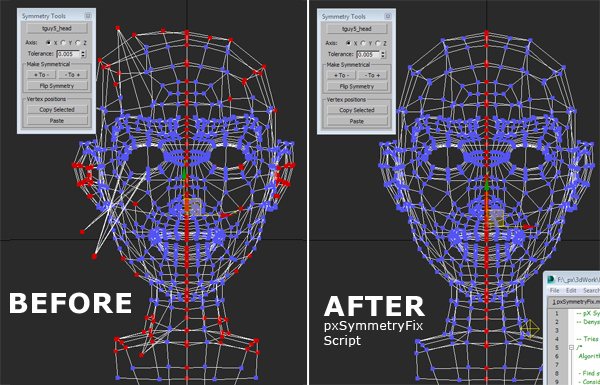
Task: Click the Tolerance spinner arrows in BEFORE panel
Action: pyautogui.click(x=83, y=54)
